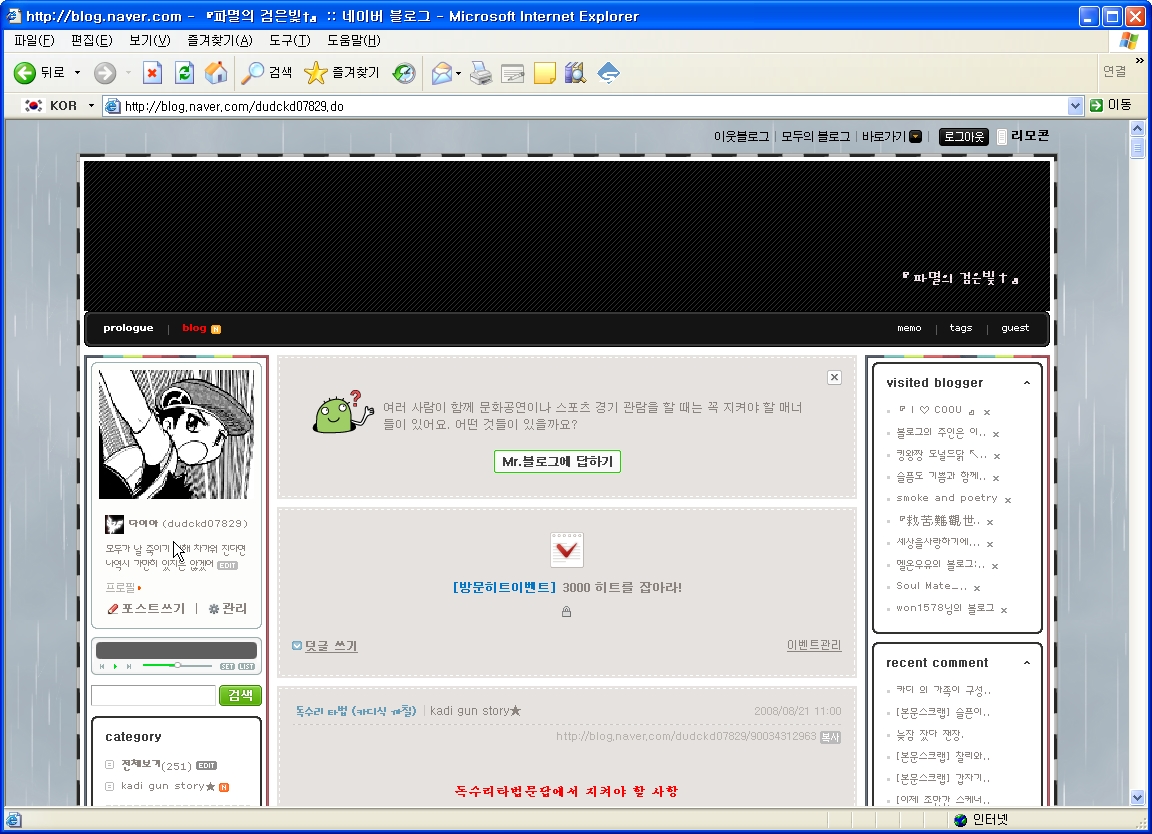Open the 도구(T) menu

click(x=289, y=40)
